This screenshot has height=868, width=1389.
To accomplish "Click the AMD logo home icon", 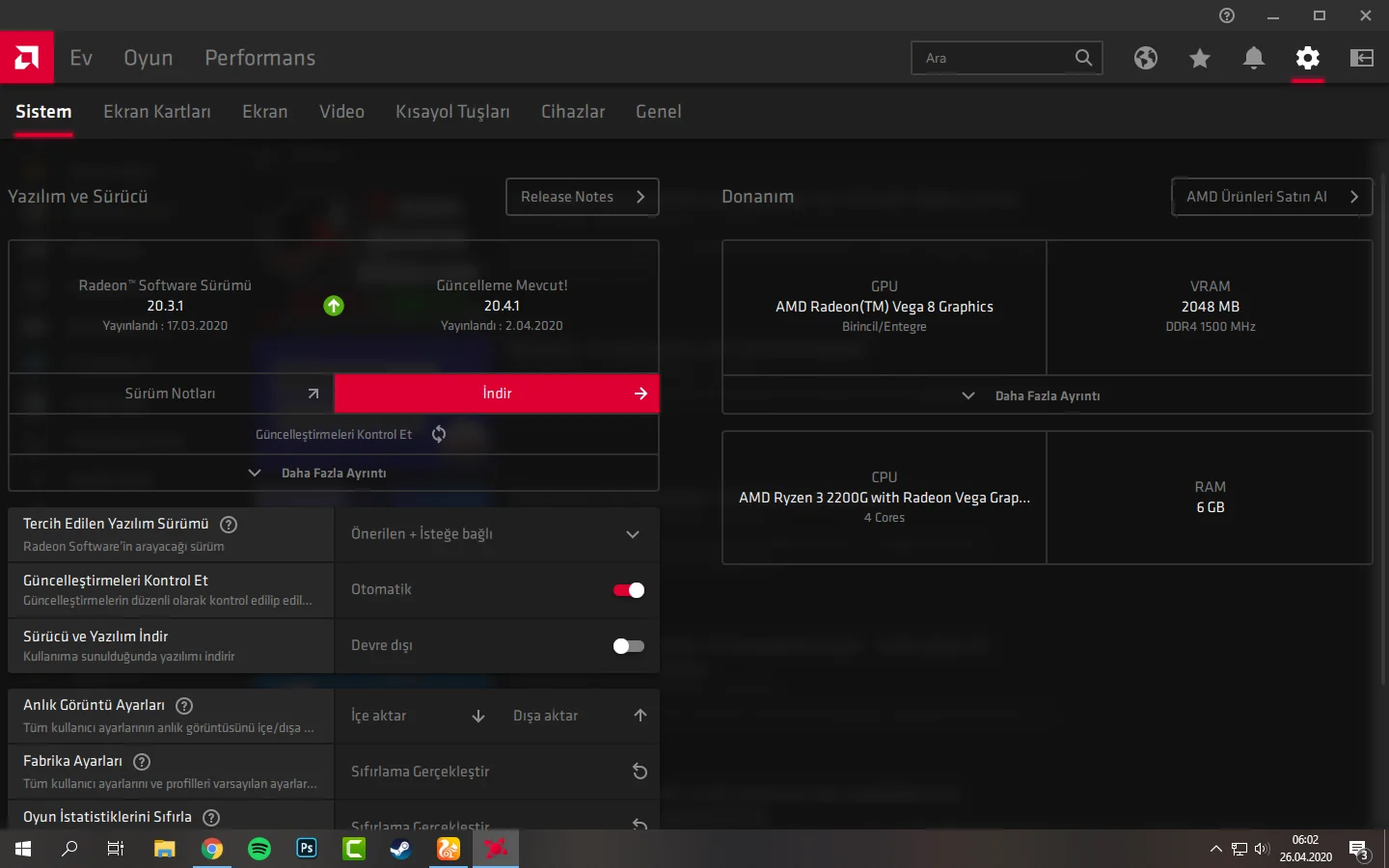I will tap(27, 58).
